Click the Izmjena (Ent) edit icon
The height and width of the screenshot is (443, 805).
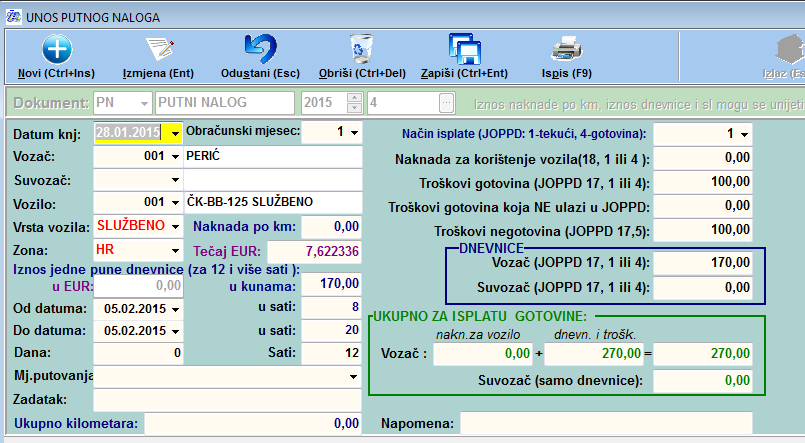[x=160, y=49]
